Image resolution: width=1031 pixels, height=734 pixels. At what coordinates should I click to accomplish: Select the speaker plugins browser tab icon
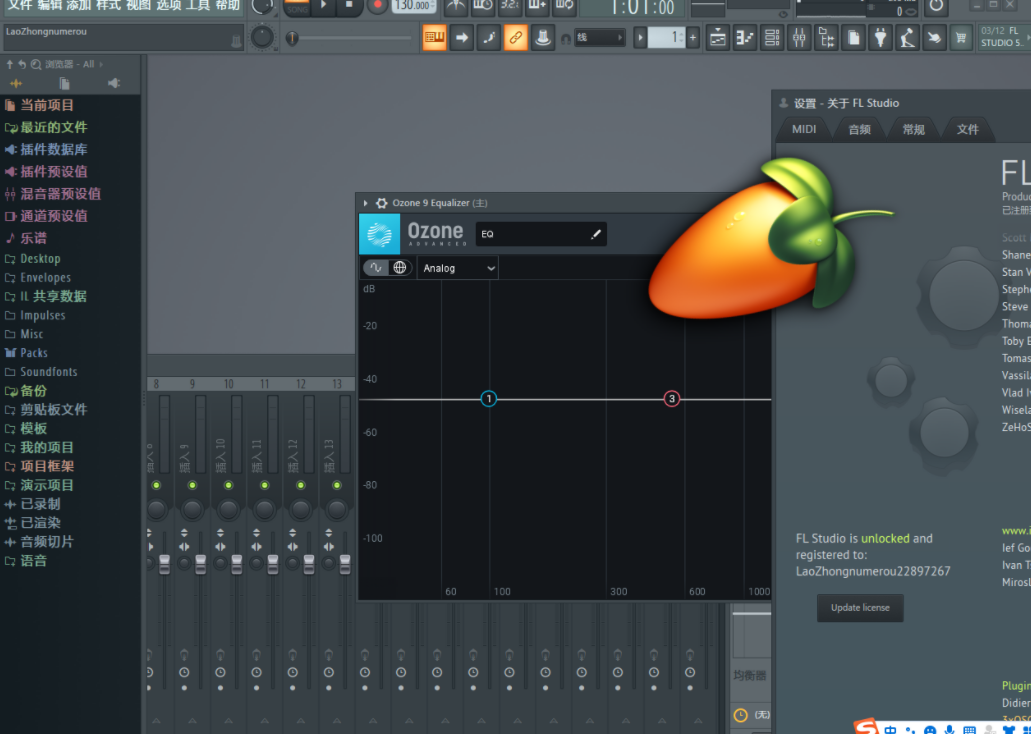(x=114, y=84)
